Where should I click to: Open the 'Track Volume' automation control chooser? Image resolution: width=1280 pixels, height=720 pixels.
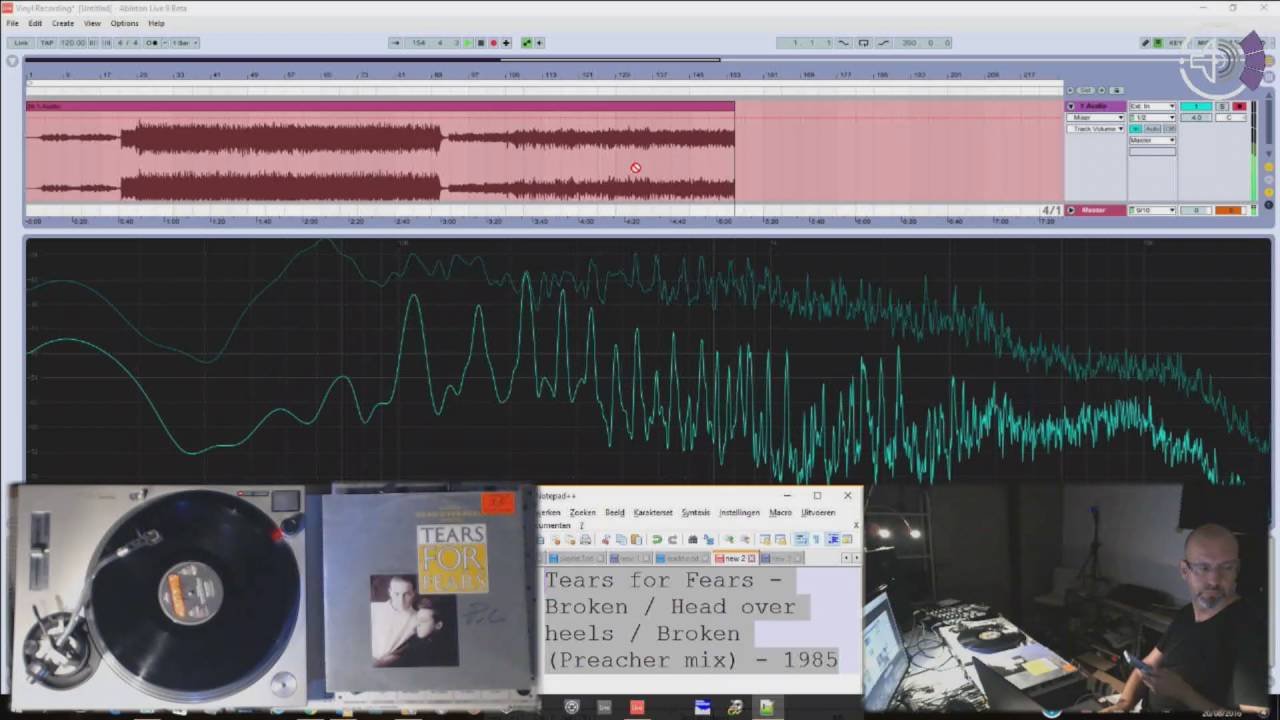coord(1096,129)
